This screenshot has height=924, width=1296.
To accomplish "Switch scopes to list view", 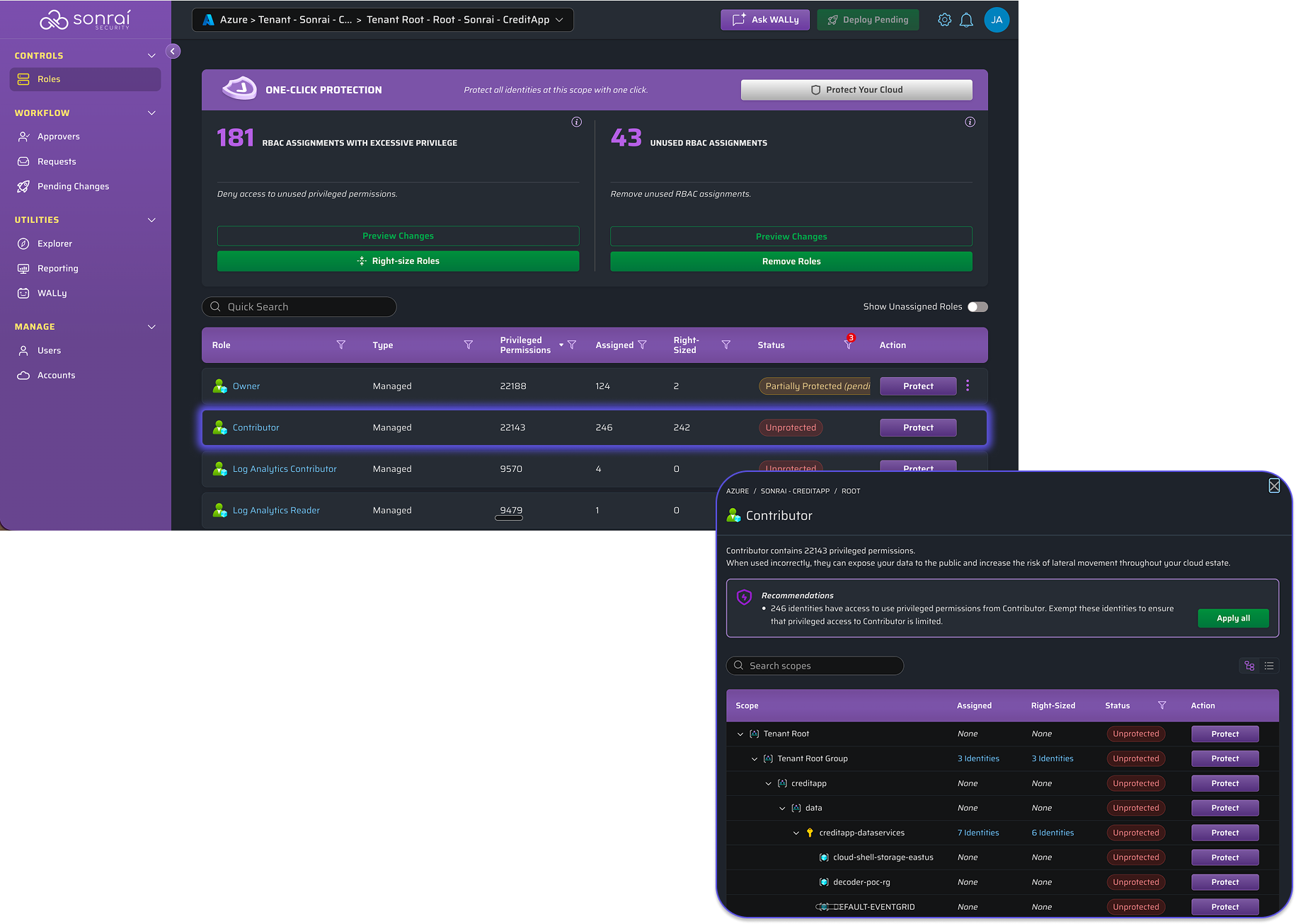I will (x=1269, y=666).
